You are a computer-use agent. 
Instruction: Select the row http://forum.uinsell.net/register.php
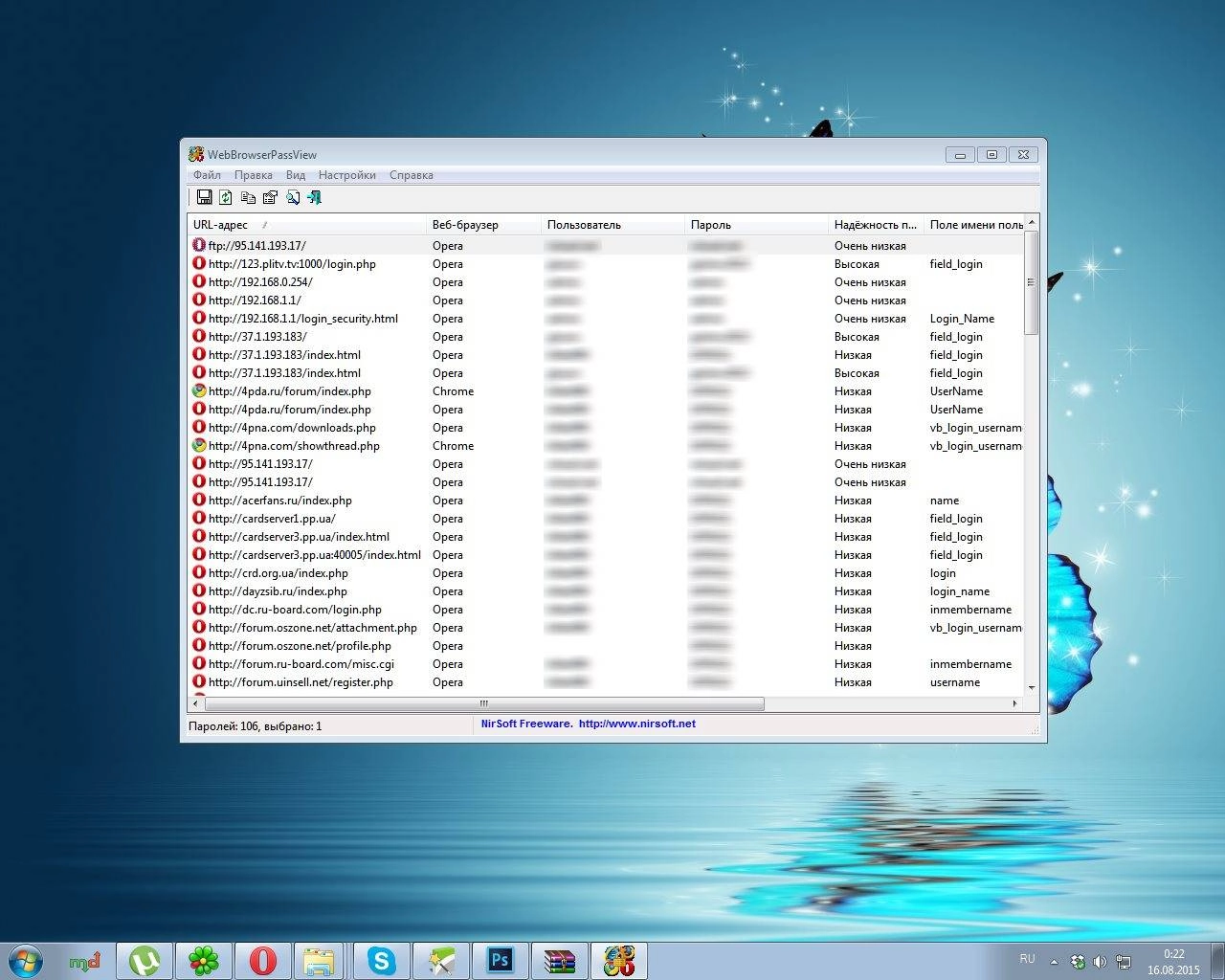click(x=606, y=682)
